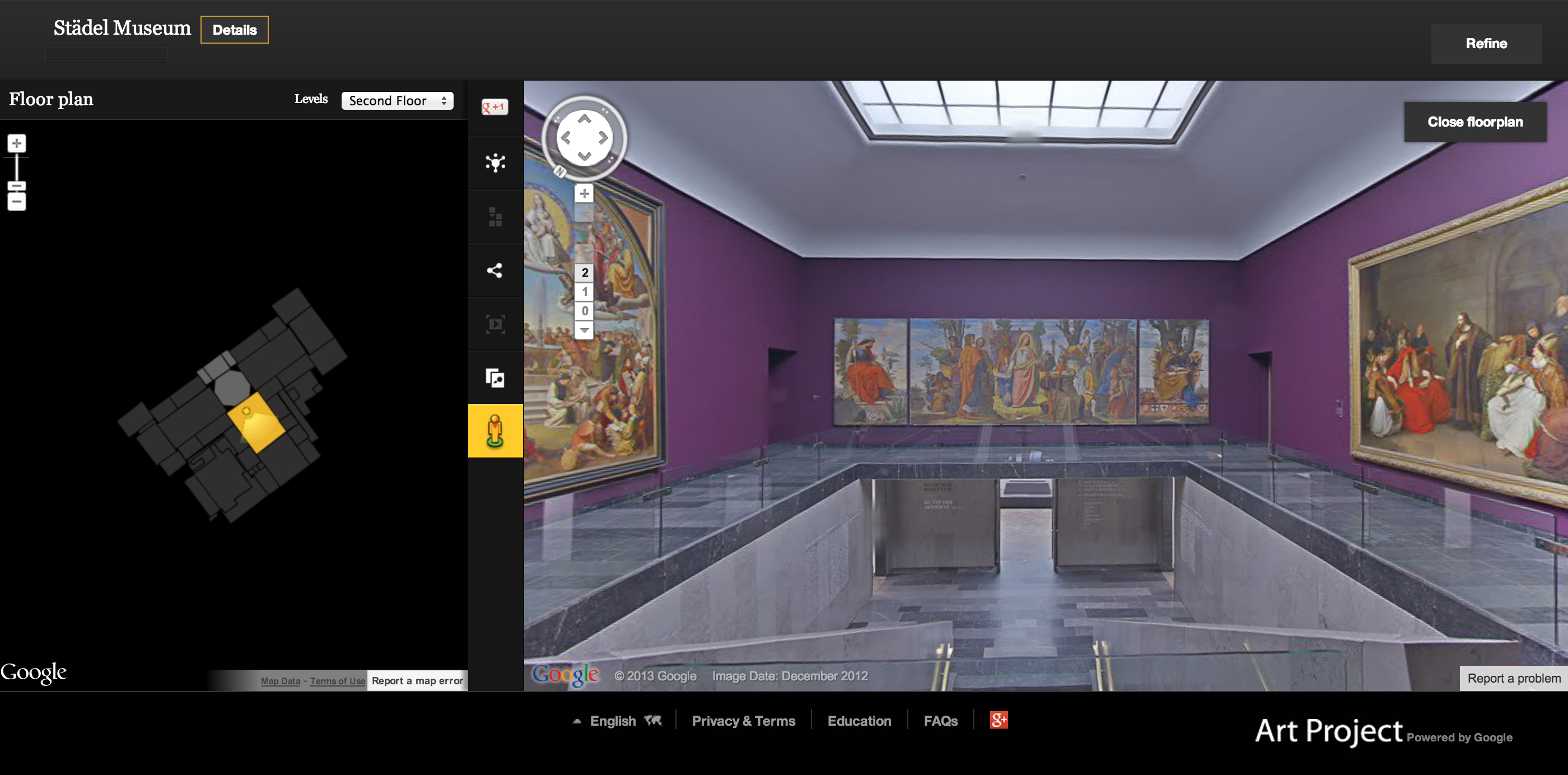Pan the Street View right with right arrow
This screenshot has height=775, width=1568.
click(603, 138)
